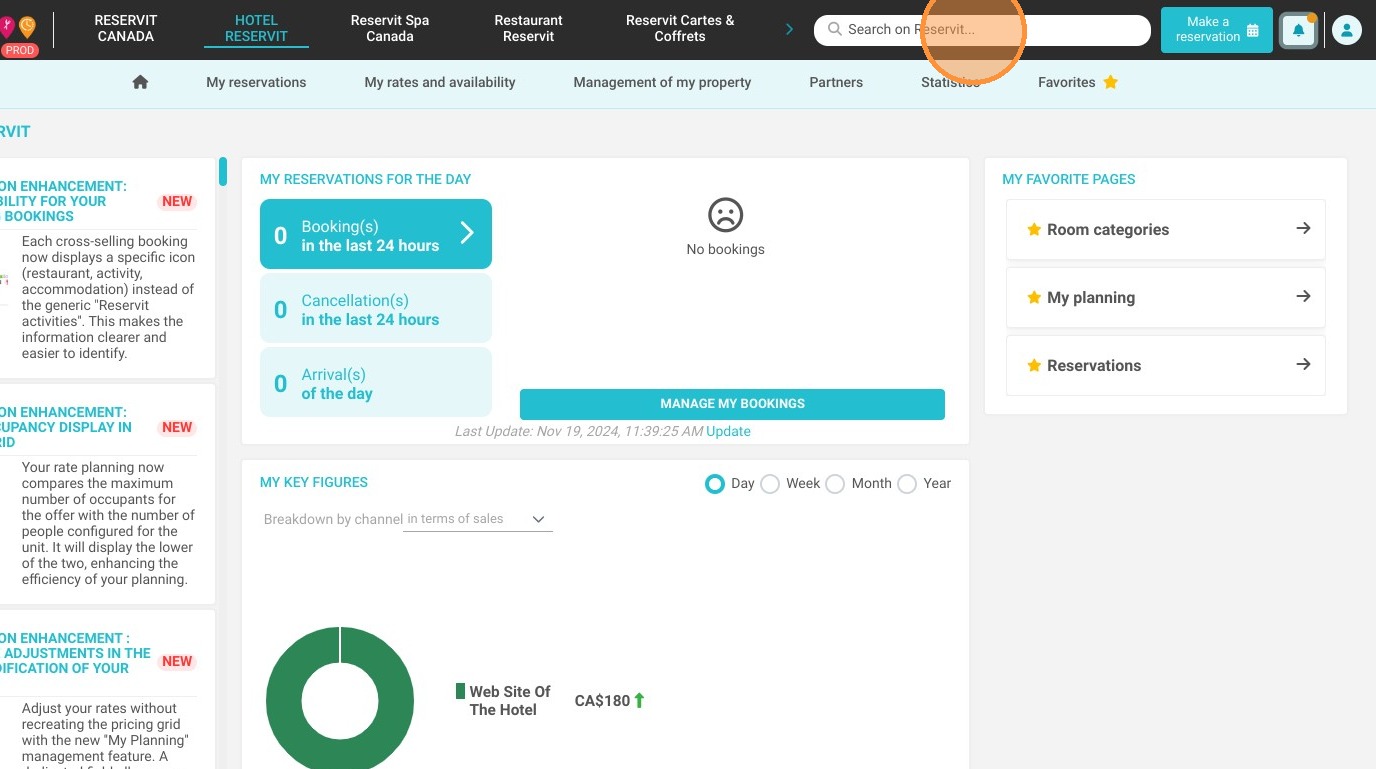Click MY FAVORITE PAGES heading
Screen dimensions: 1376x769
pyautogui.click(x=1069, y=179)
